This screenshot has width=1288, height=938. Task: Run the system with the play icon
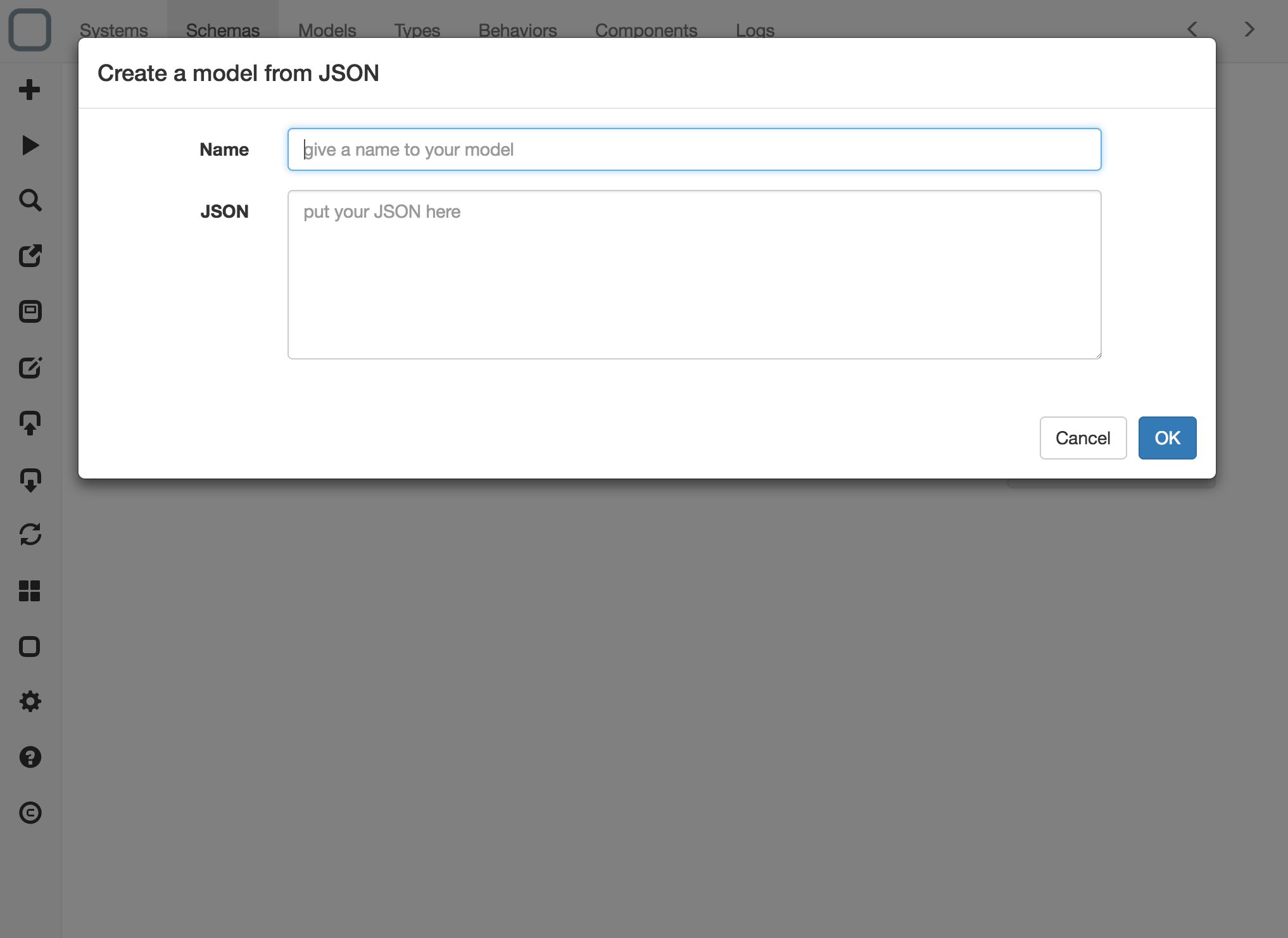(x=30, y=145)
